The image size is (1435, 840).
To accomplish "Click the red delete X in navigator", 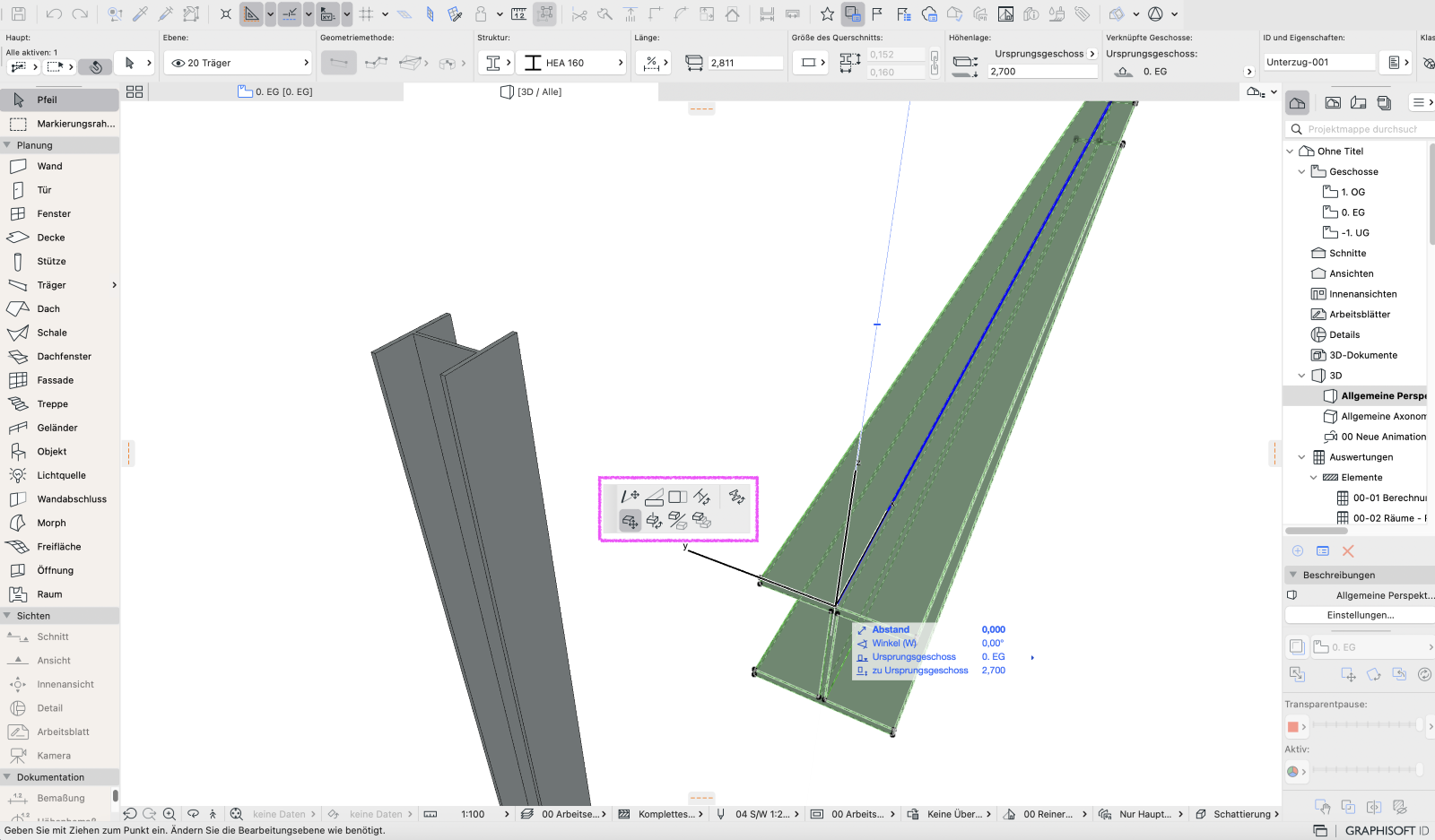I will click(x=1348, y=551).
